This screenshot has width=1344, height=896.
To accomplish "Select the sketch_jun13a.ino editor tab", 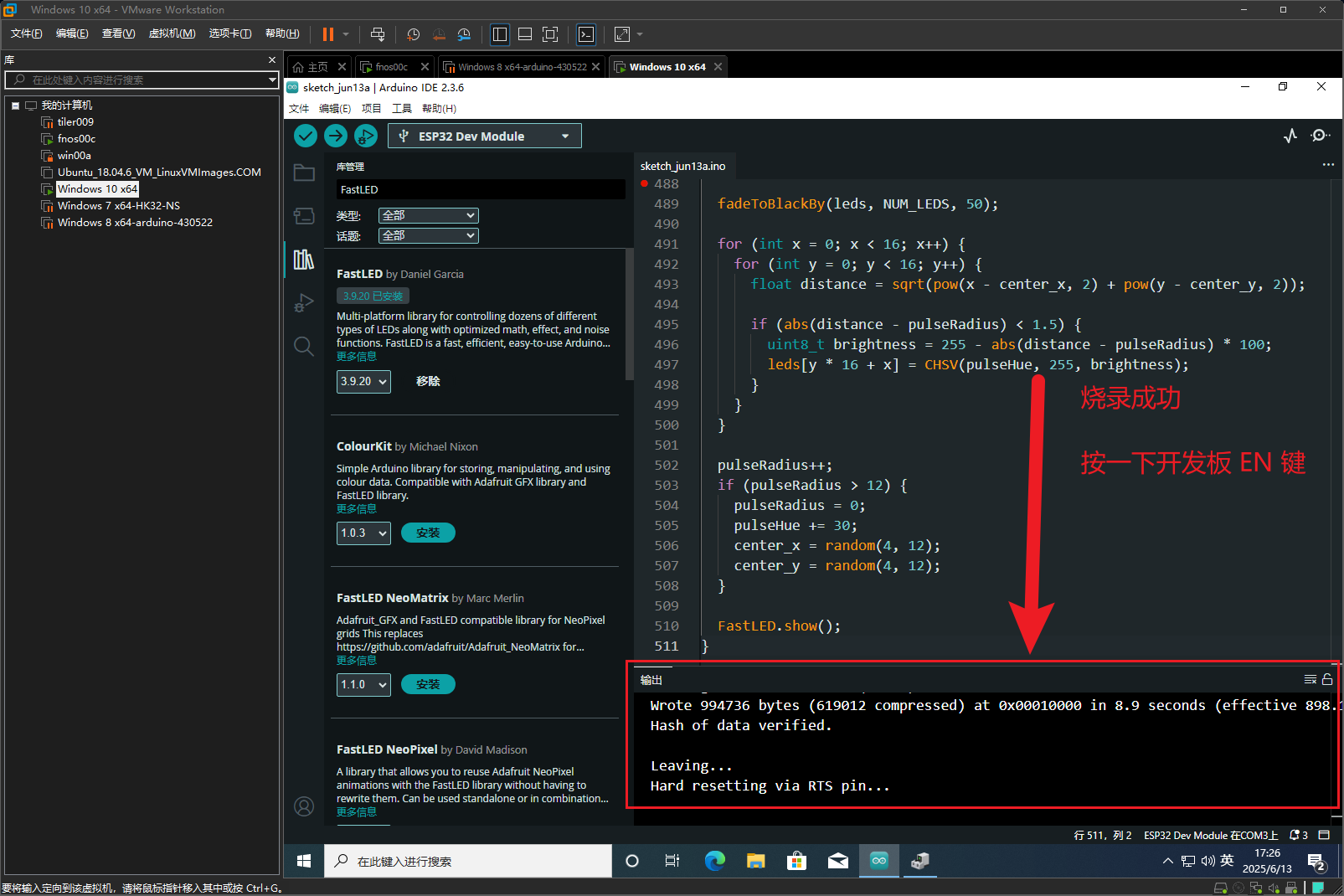I will click(x=682, y=166).
